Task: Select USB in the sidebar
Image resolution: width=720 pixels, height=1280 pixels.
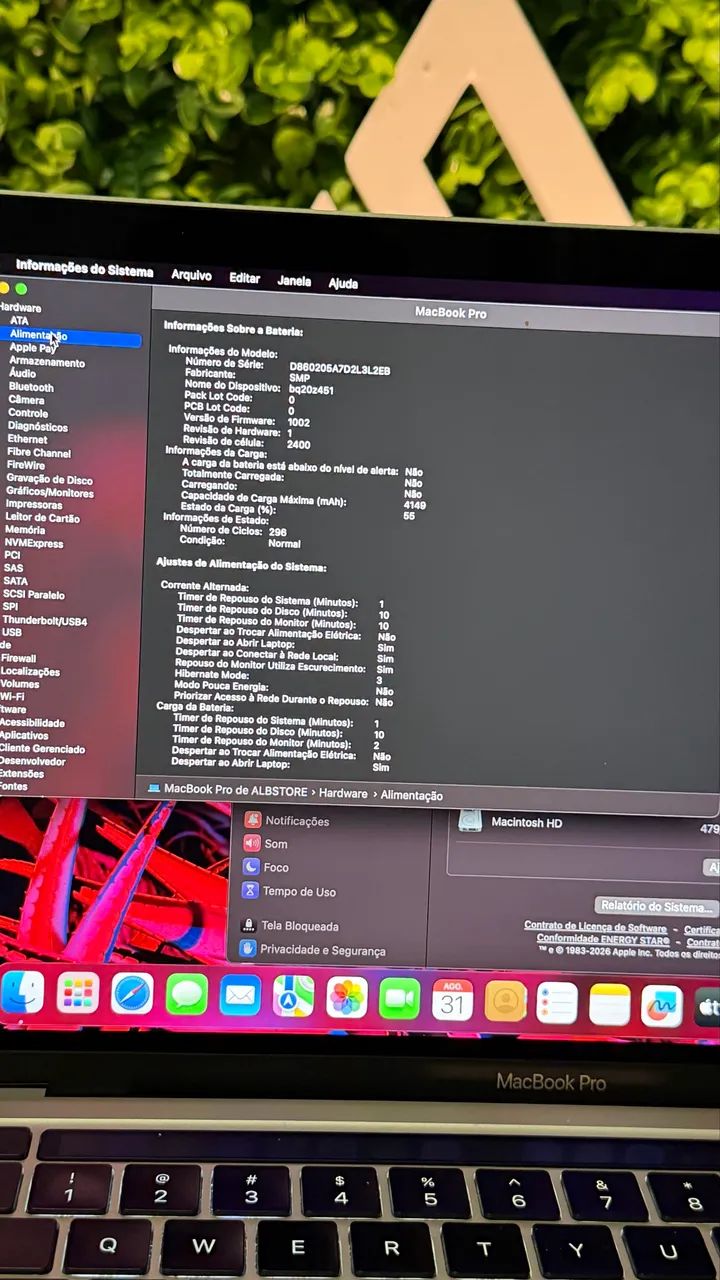Action: pyautogui.click(x=12, y=633)
